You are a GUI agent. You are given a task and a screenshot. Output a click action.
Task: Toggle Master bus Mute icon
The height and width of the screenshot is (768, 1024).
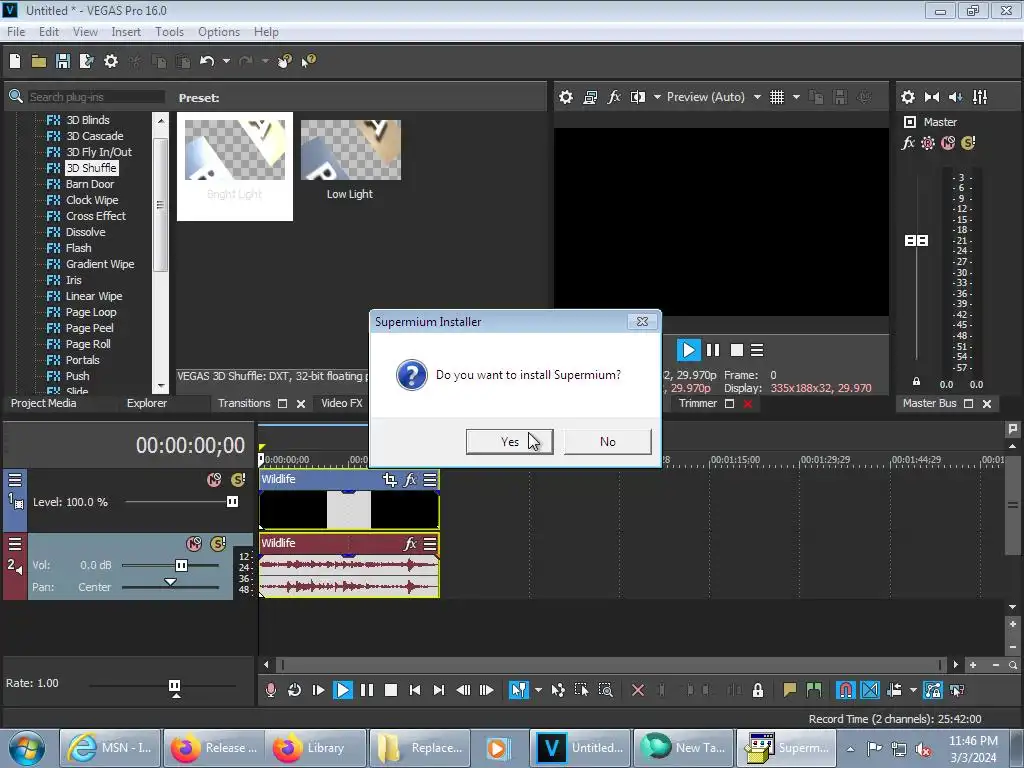(x=948, y=143)
